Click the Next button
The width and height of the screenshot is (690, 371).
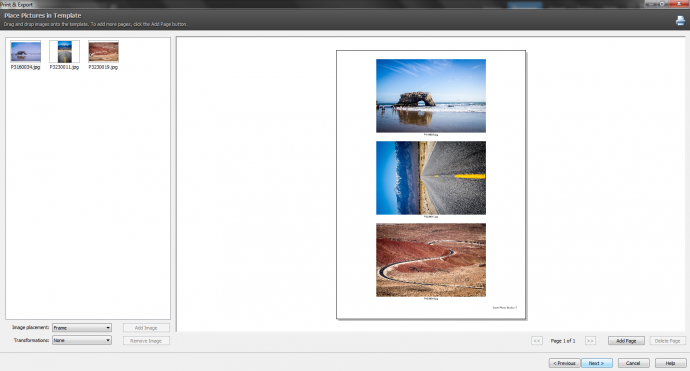click(597, 363)
